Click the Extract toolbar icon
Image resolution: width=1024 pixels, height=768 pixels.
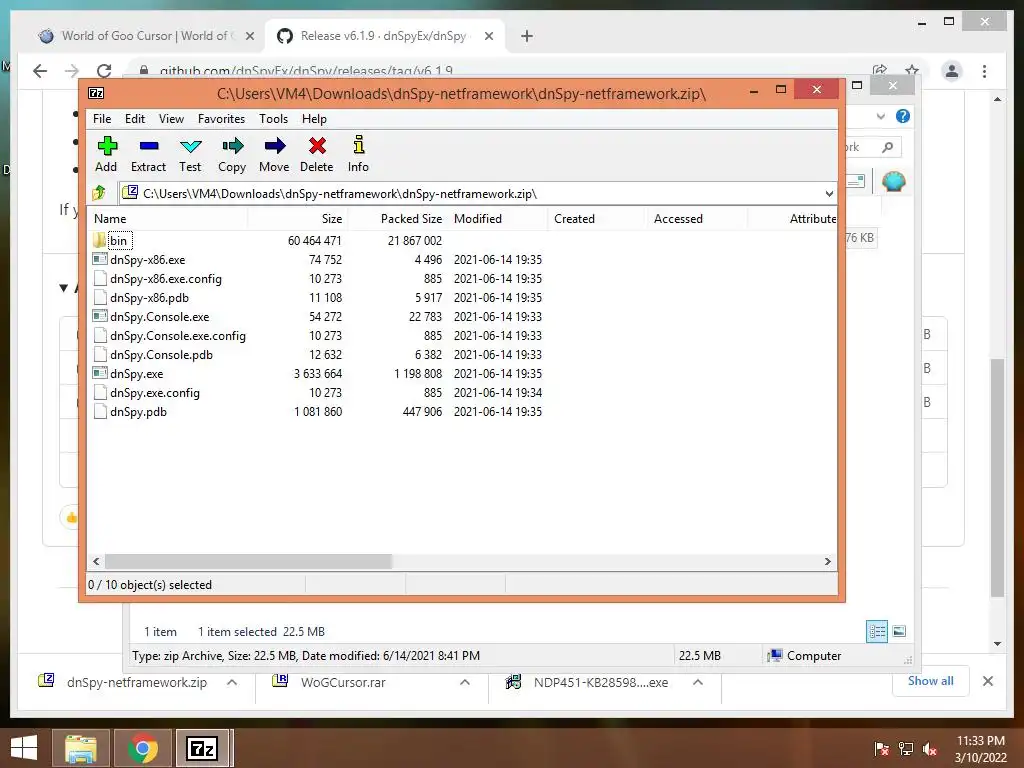(x=149, y=146)
